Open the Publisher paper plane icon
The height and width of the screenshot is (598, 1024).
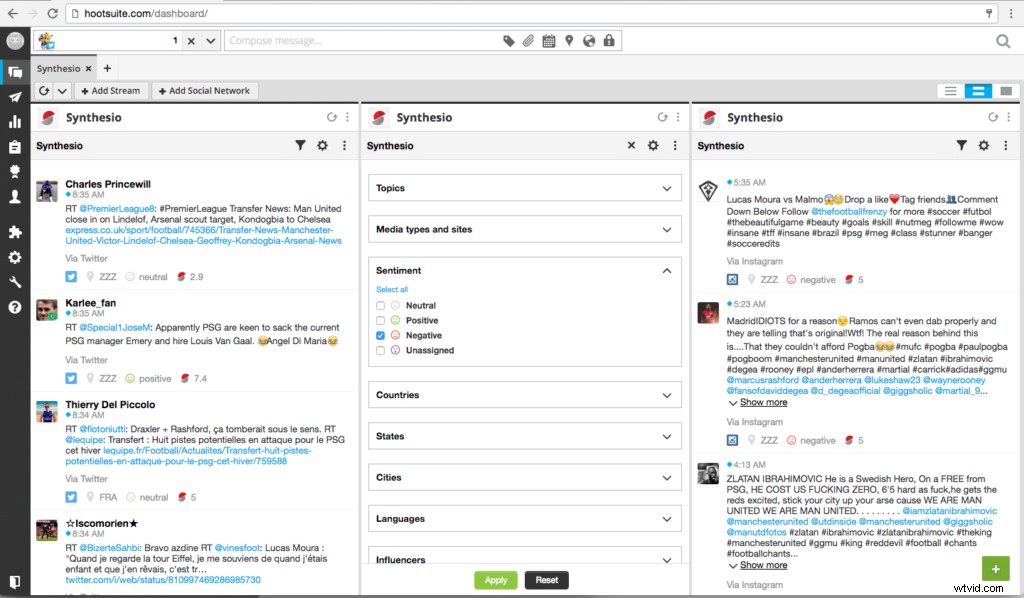(14, 97)
